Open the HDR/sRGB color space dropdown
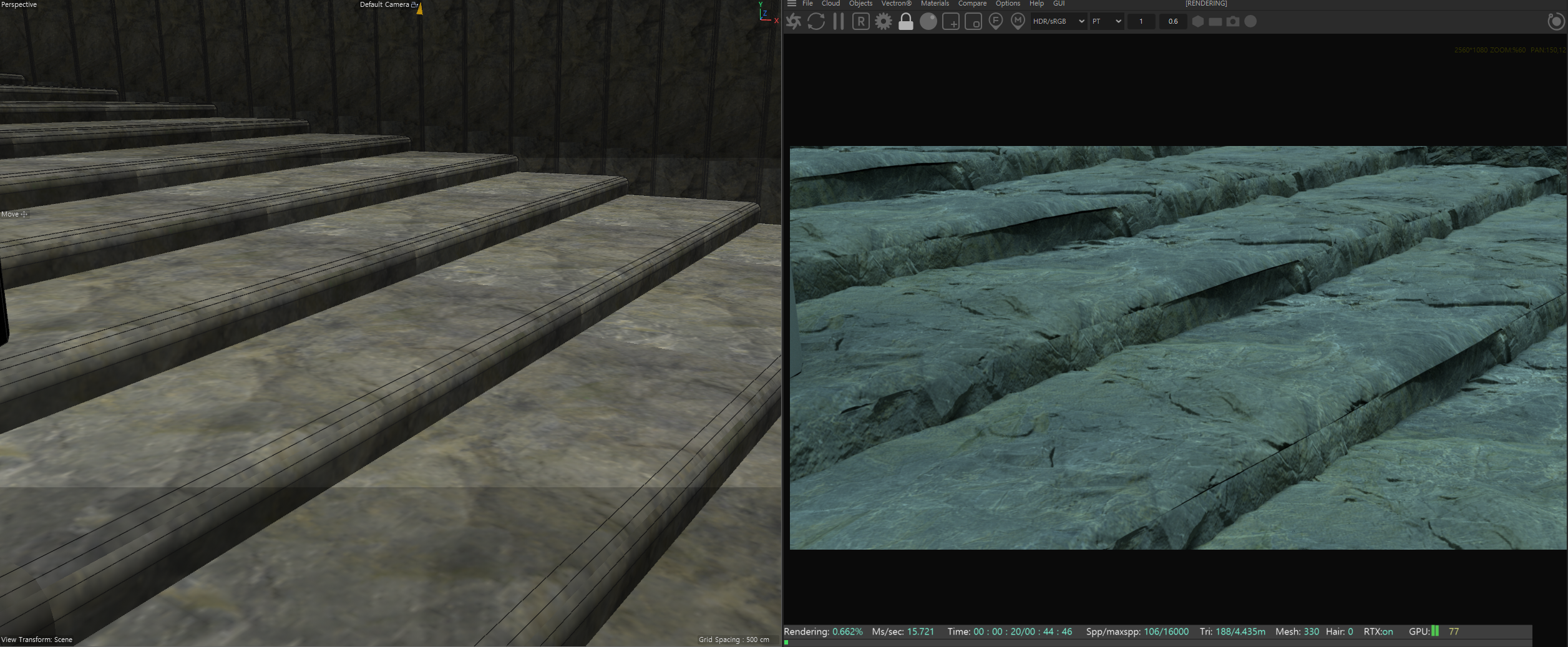The width and height of the screenshot is (1568, 647). point(1058,22)
